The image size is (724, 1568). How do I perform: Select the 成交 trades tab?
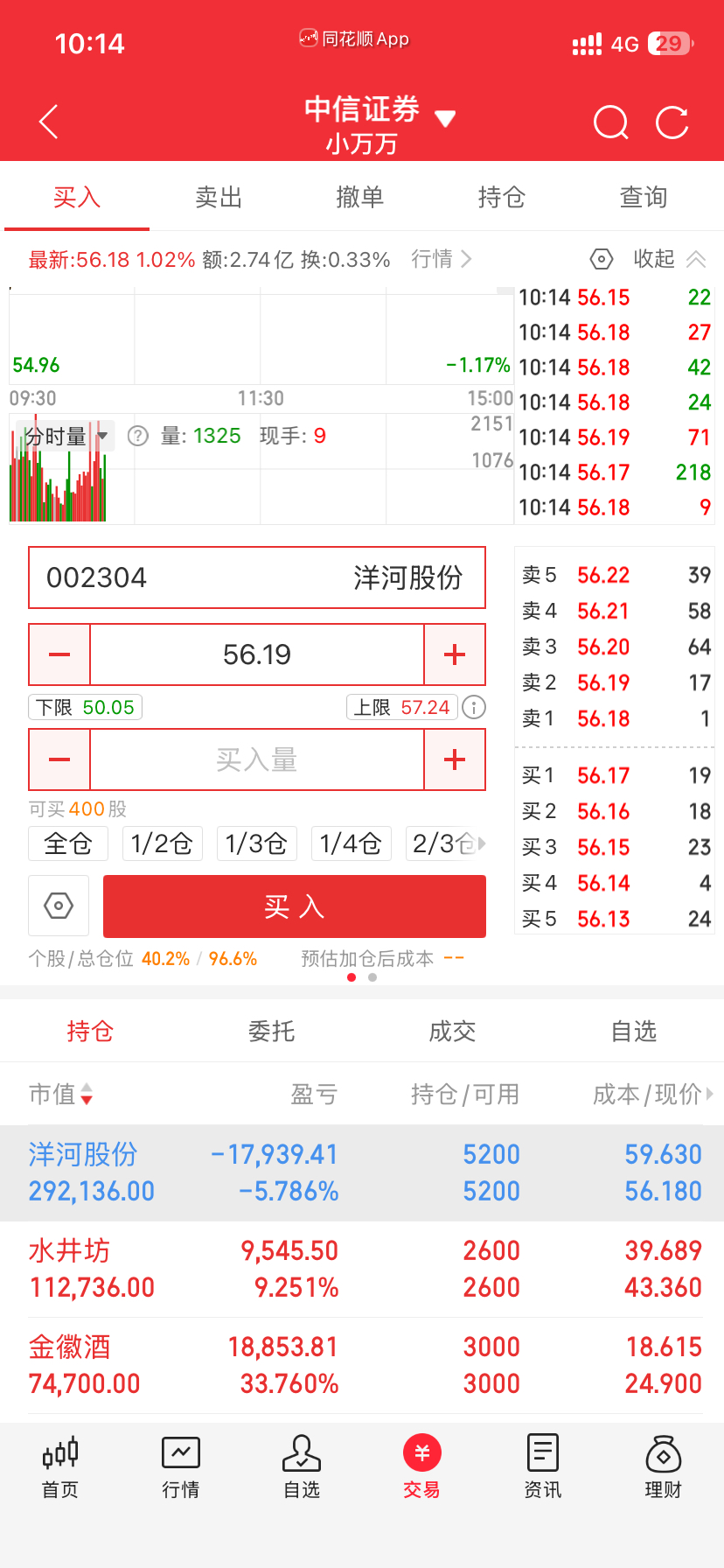(452, 1032)
